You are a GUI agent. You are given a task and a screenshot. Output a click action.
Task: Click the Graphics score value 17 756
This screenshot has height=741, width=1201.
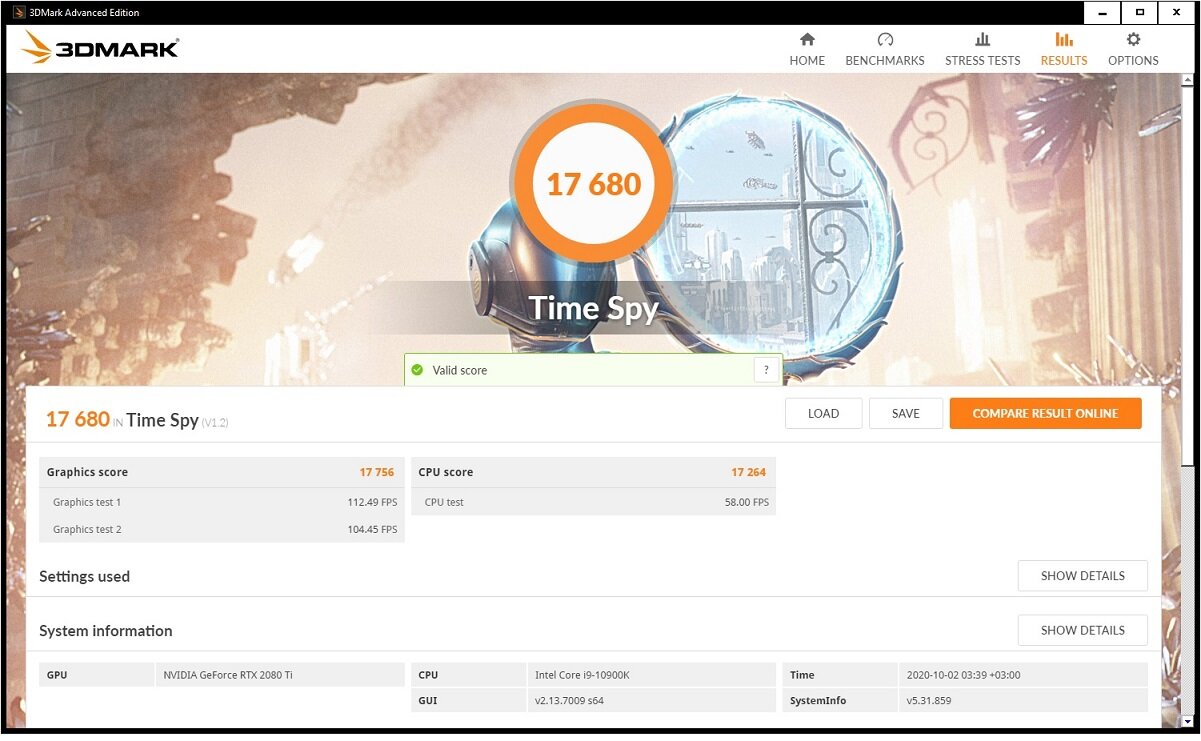tap(377, 472)
